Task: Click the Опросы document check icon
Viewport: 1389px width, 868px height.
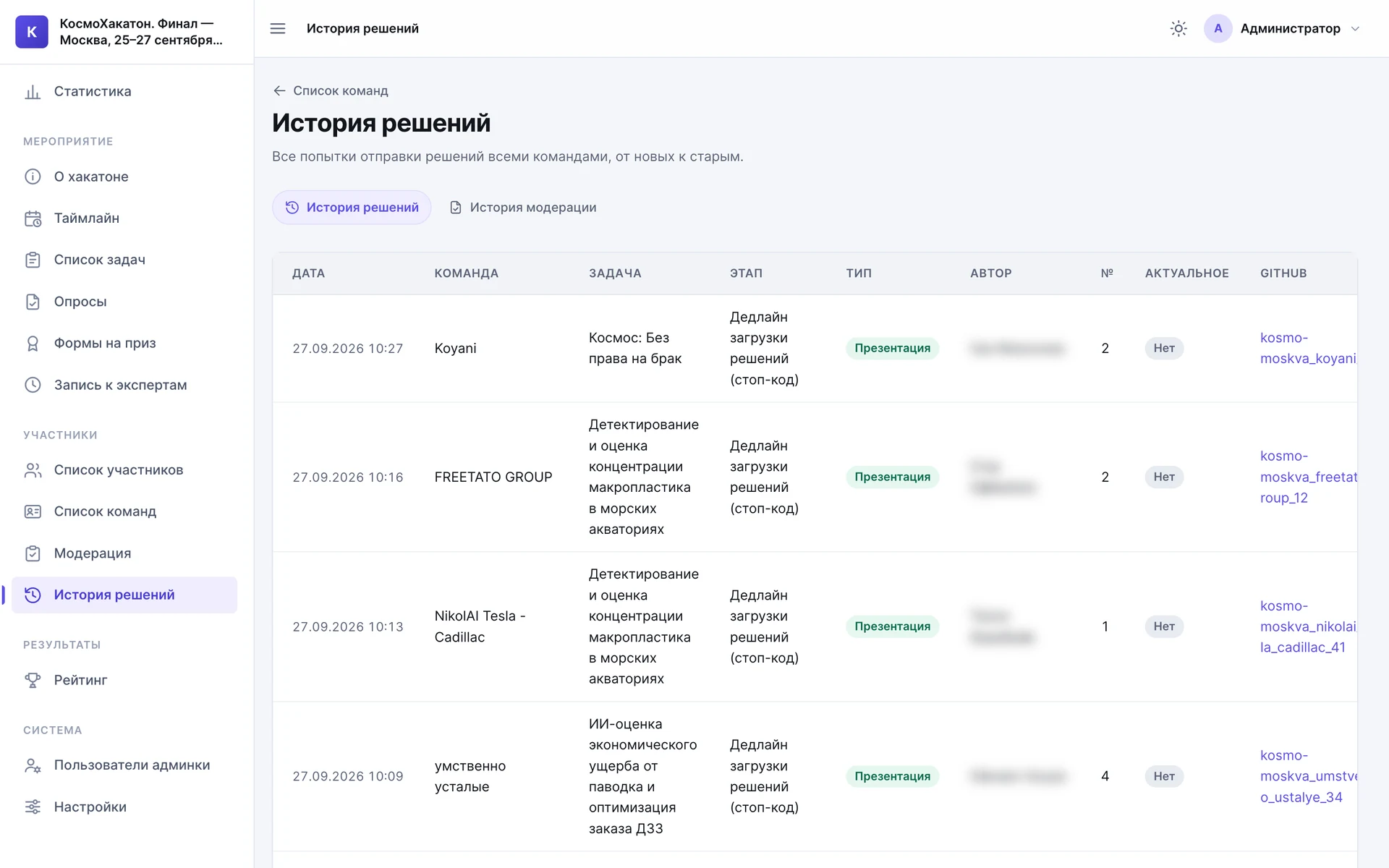Action: click(33, 302)
